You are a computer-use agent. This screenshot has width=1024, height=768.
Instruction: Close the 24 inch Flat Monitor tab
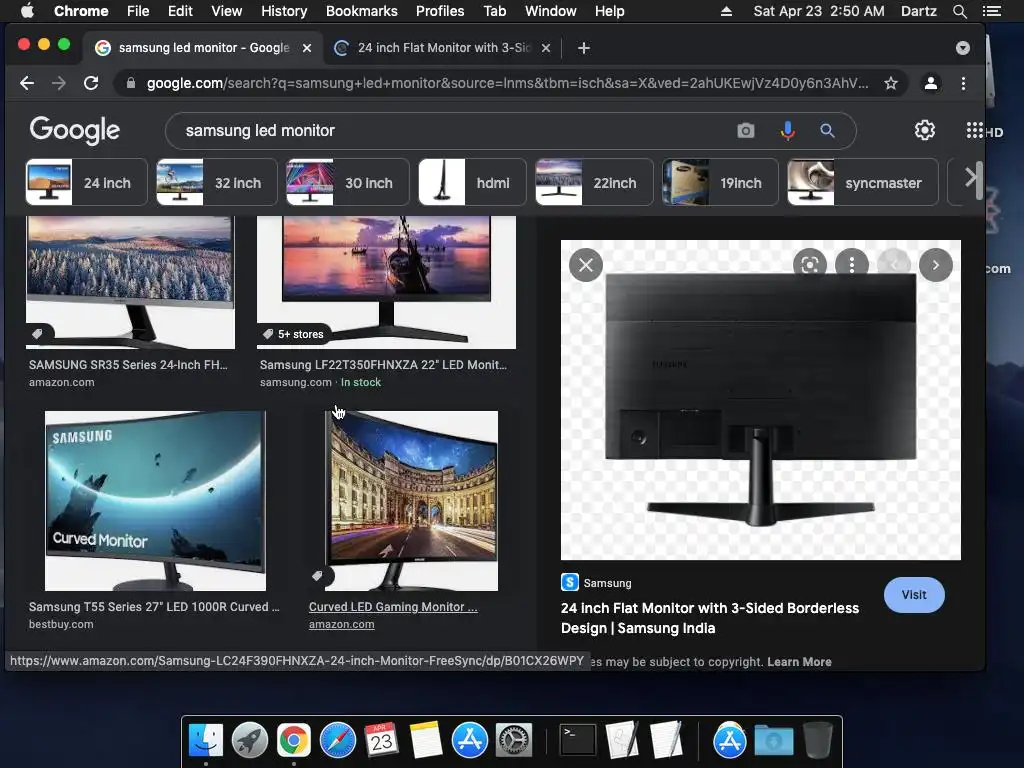tap(546, 48)
